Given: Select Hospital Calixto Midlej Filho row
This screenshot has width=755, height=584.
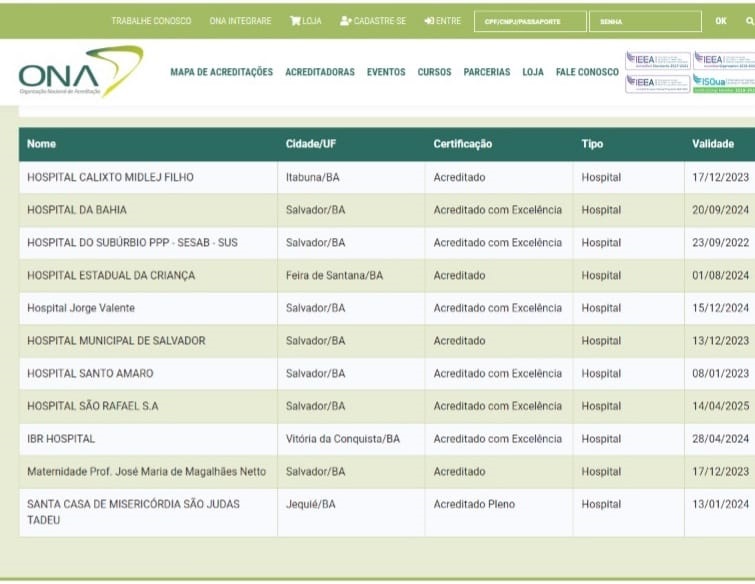Looking at the screenshot, I should (387, 178).
